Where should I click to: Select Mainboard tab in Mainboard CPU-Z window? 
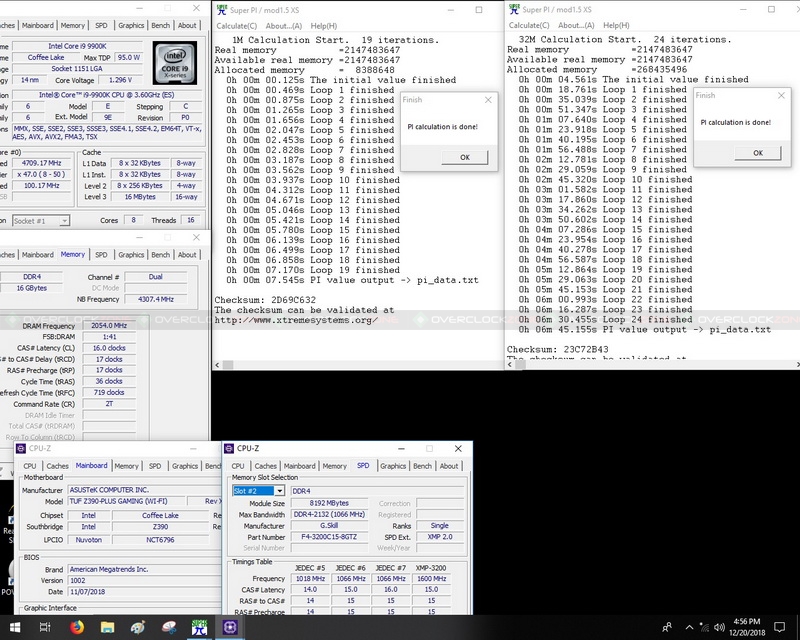pos(91,465)
